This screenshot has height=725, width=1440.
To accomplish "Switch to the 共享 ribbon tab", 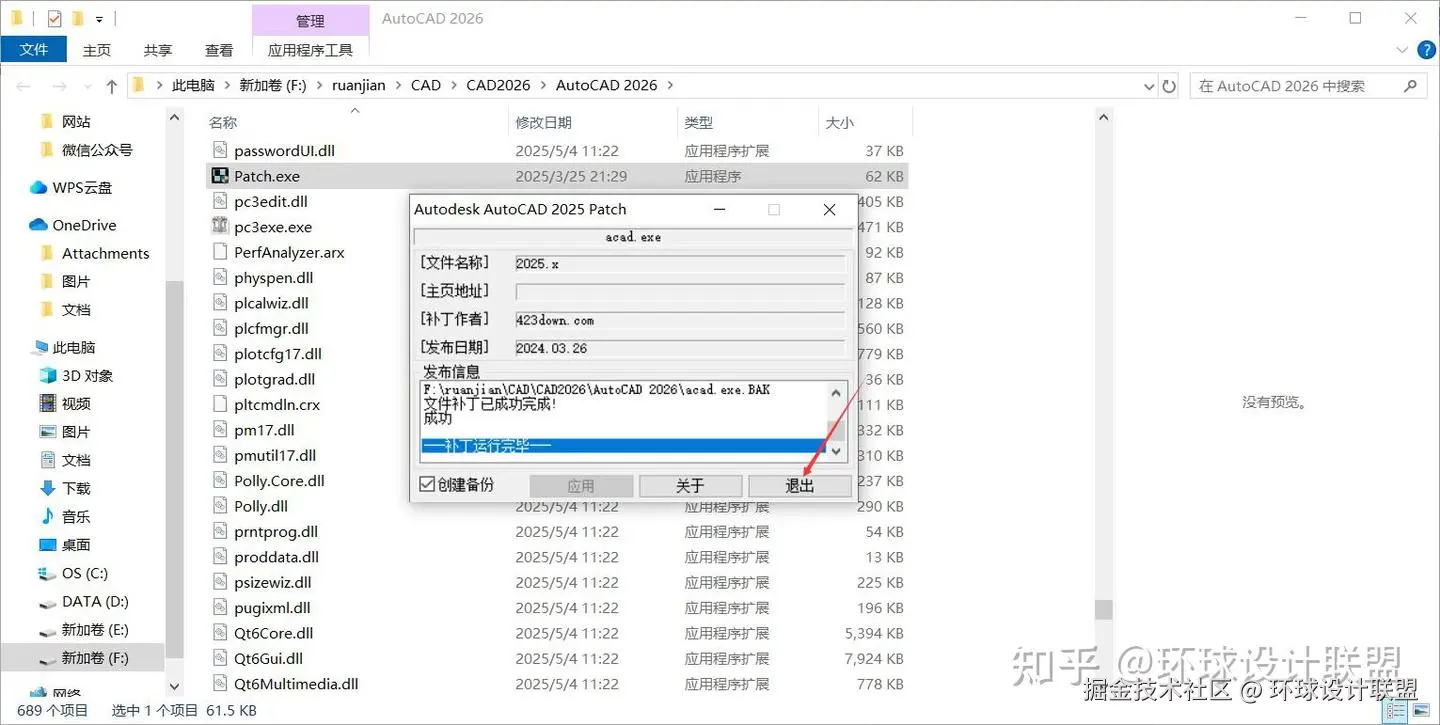I will (158, 50).
